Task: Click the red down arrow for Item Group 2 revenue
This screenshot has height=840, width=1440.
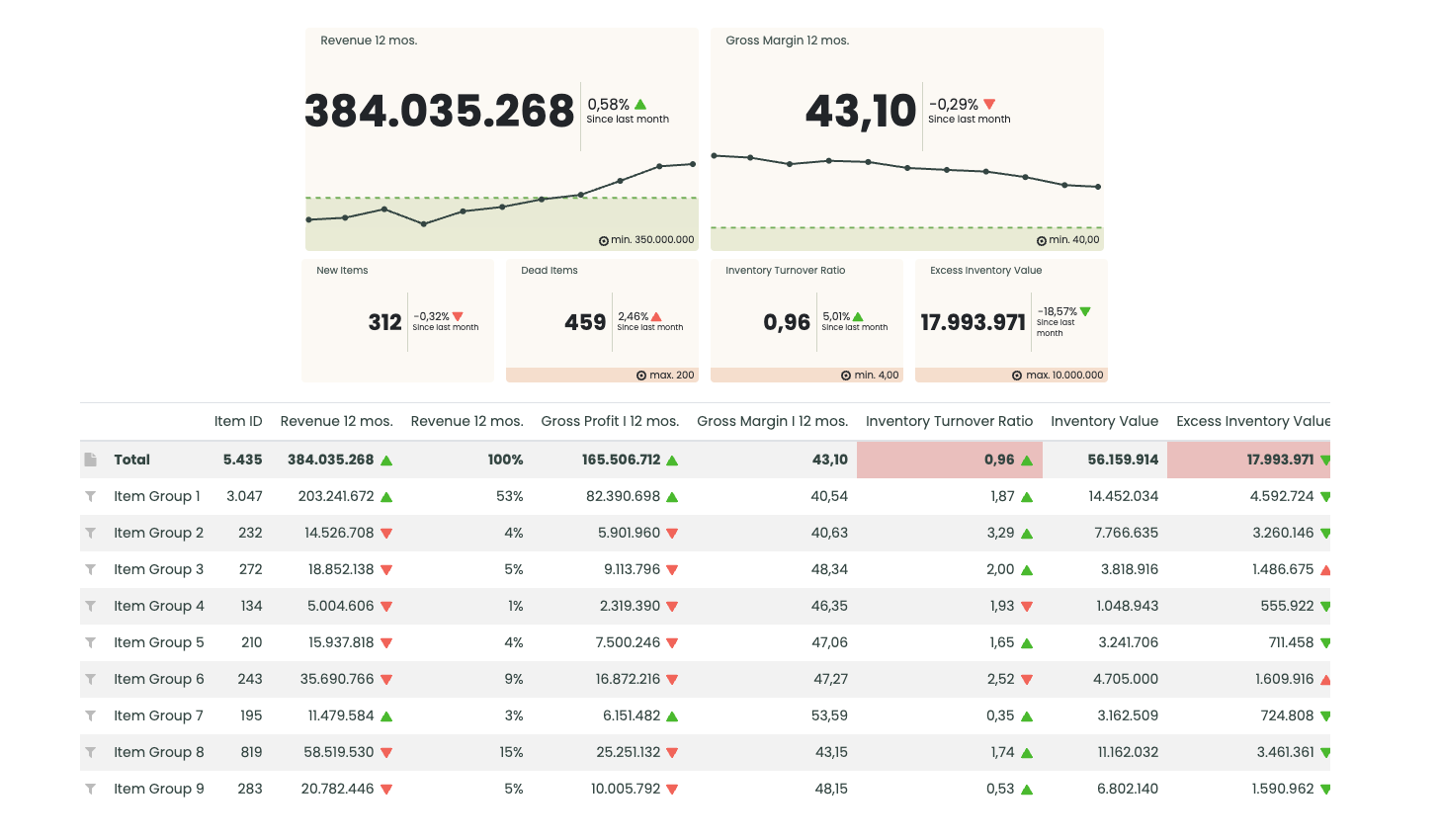Action: click(387, 533)
